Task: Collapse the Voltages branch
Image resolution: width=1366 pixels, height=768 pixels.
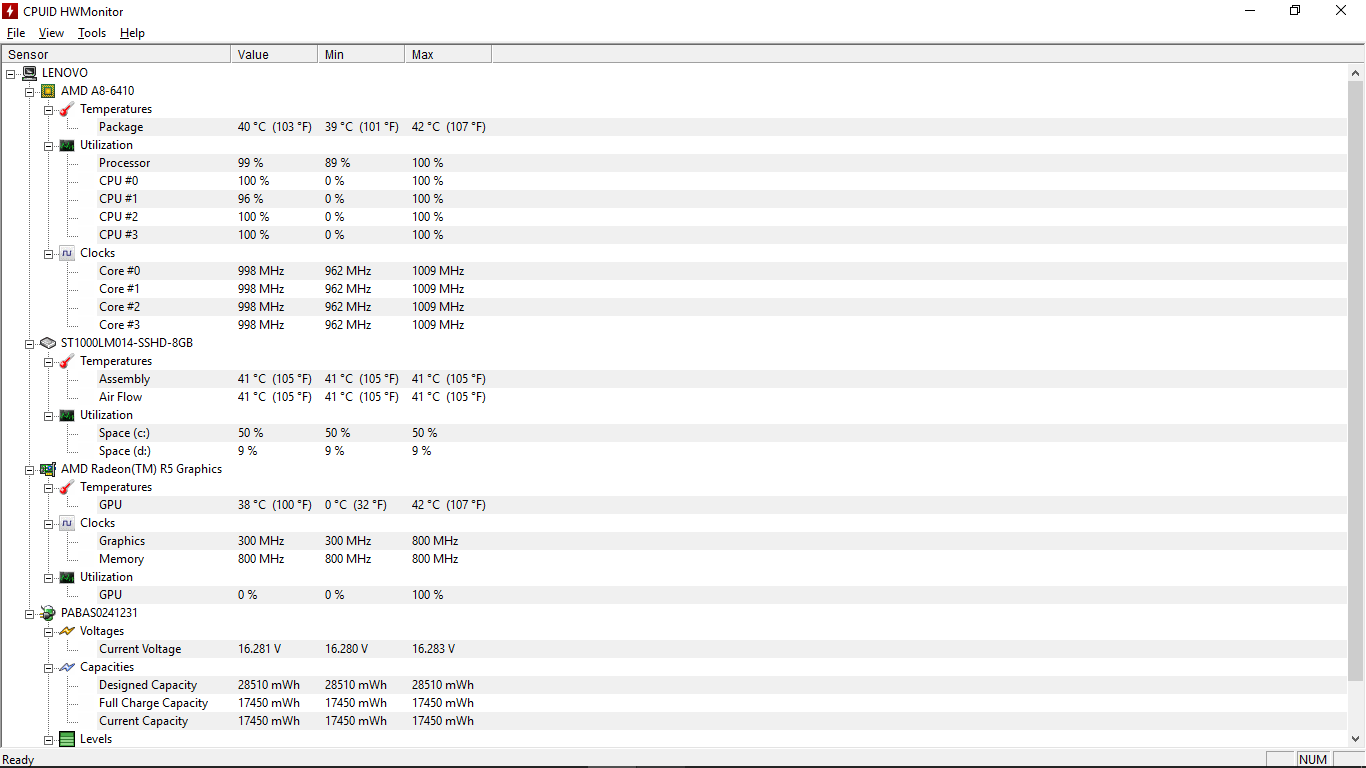Action: point(49,631)
